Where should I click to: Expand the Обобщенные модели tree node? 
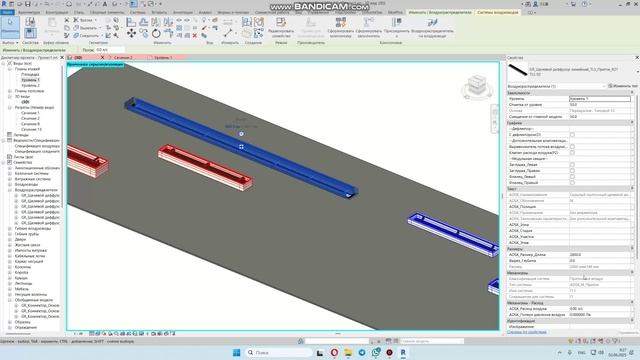(x=10, y=300)
